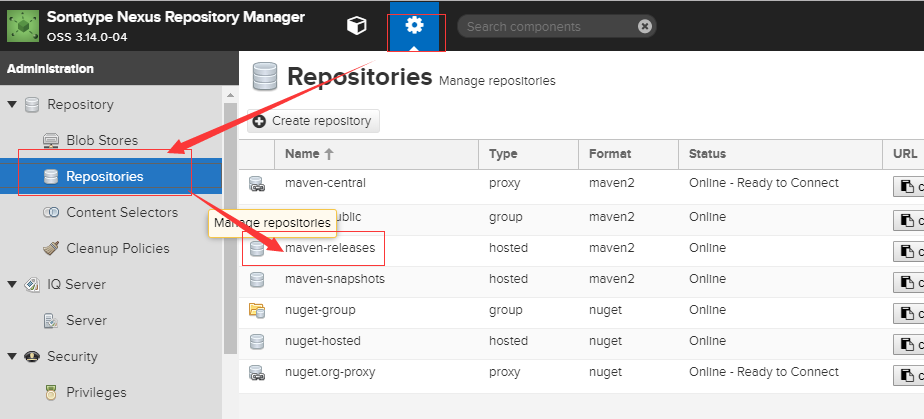Screen dimensions: 924x419
Task: Sort by the Type column header
Action: point(529,154)
